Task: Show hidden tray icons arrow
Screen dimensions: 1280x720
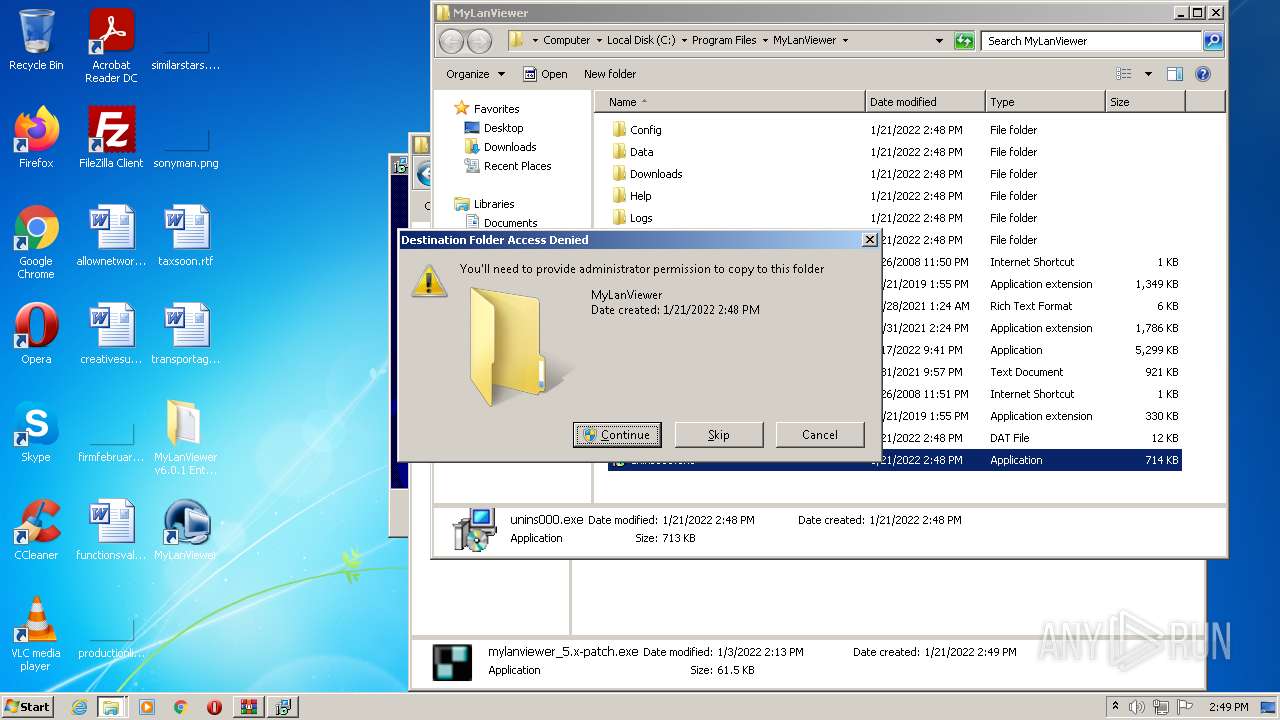Action: tap(1115, 707)
